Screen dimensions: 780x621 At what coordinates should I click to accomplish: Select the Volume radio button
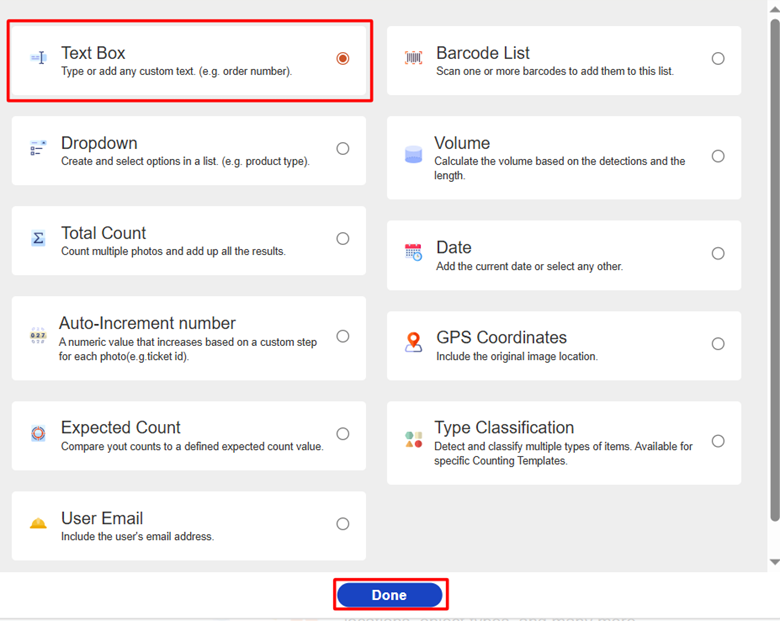718,156
